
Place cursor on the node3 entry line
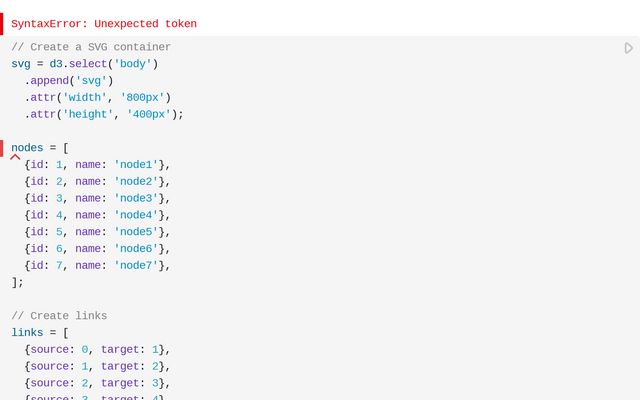pyautogui.click(x=97, y=198)
